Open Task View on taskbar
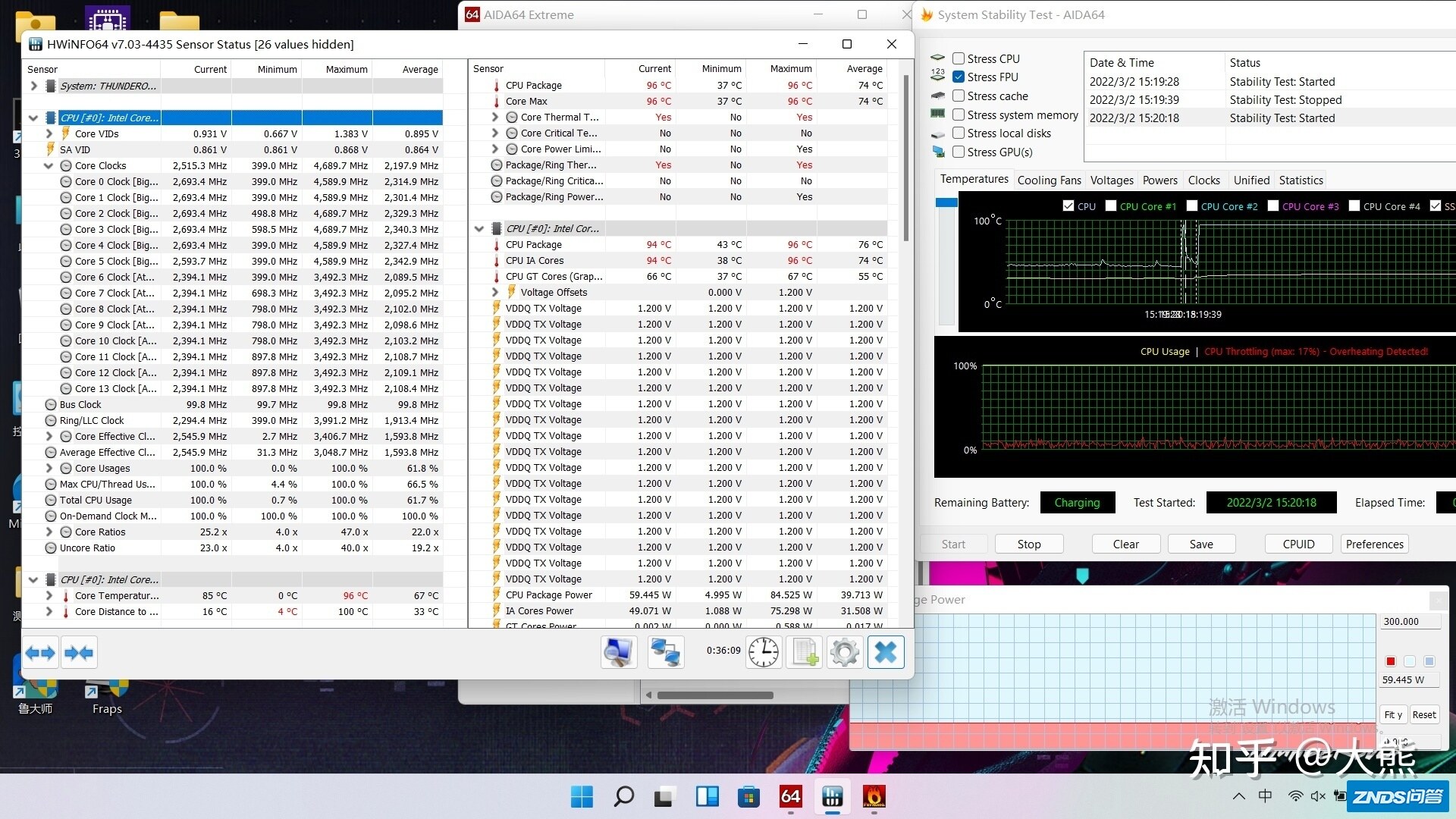The height and width of the screenshot is (819, 1456). click(x=665, y=796)
